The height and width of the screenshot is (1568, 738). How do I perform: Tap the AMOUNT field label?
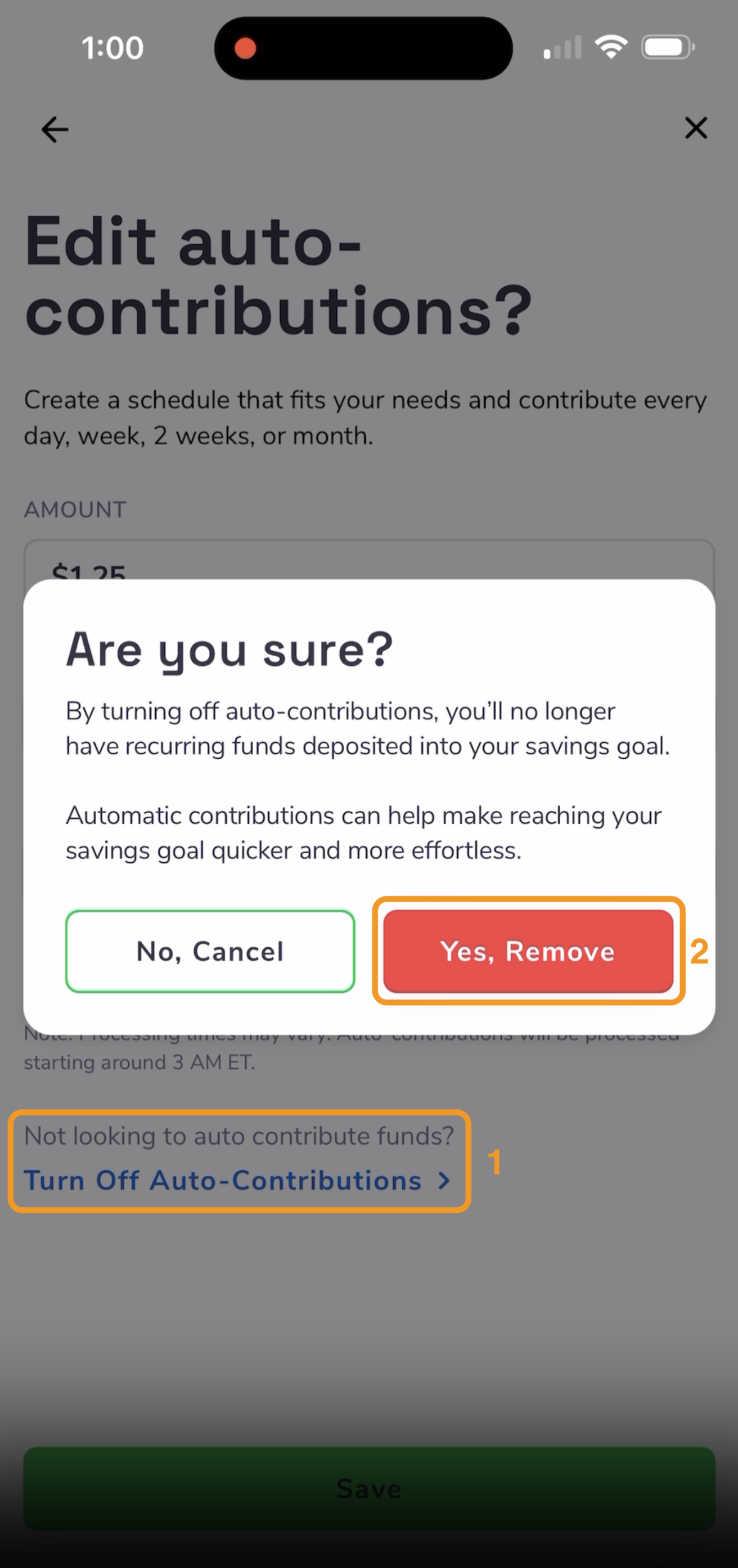(x=75, y=509)
